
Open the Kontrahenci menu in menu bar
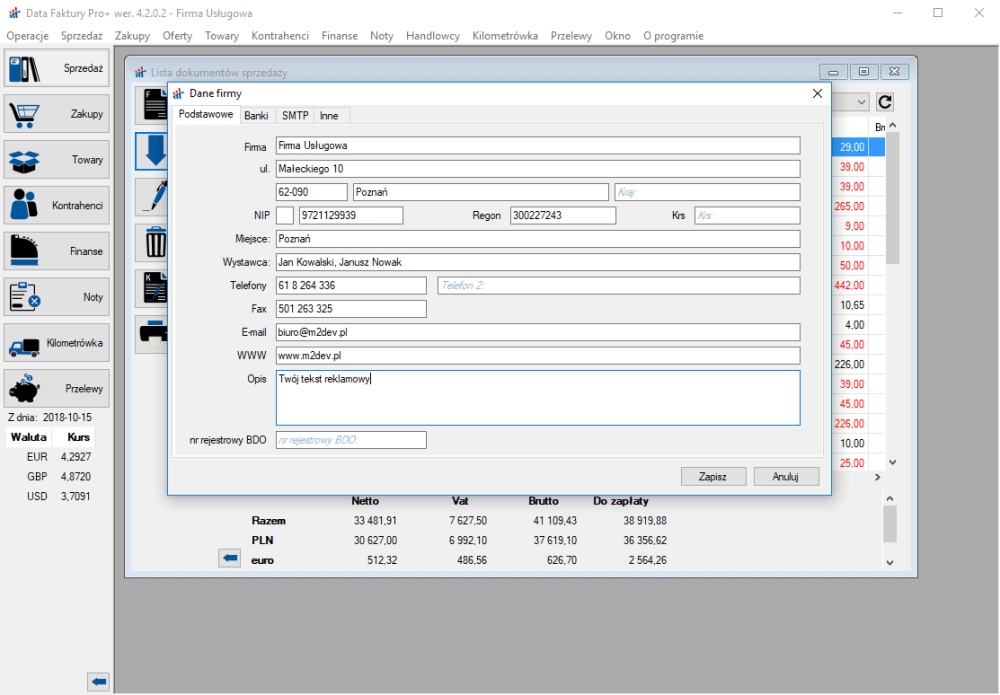tap(280, 36)
